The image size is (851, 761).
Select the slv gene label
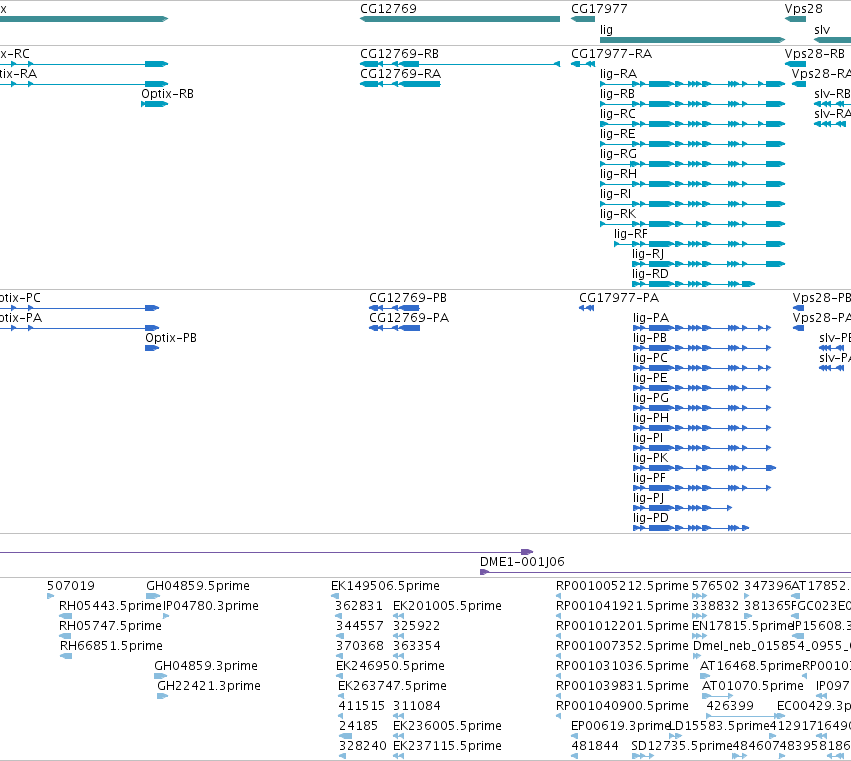coord(822,30)
